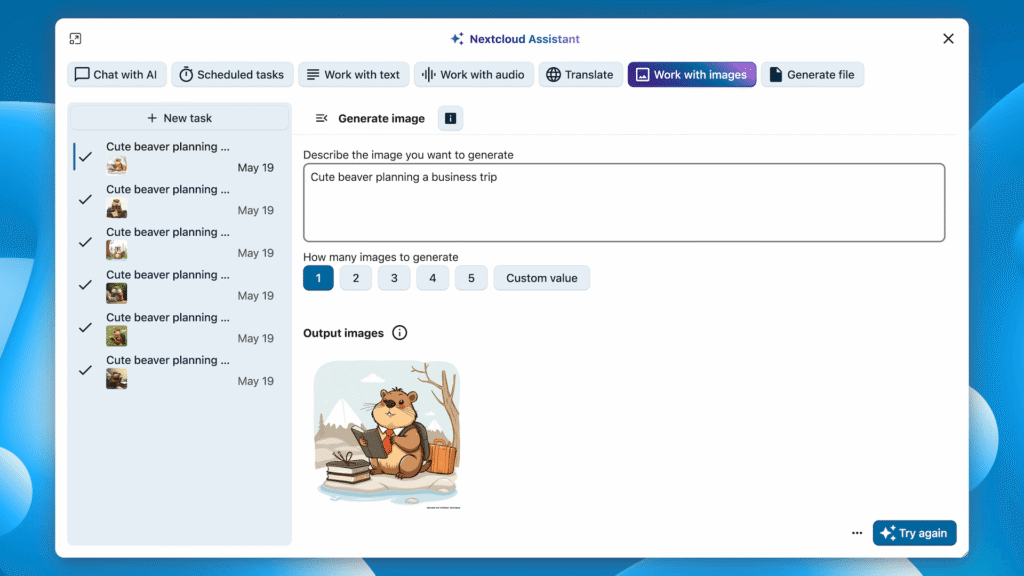This screenshot has width=1024, height=576.
Task: Open the Chat with AI tab
Action: click(116, 74)
